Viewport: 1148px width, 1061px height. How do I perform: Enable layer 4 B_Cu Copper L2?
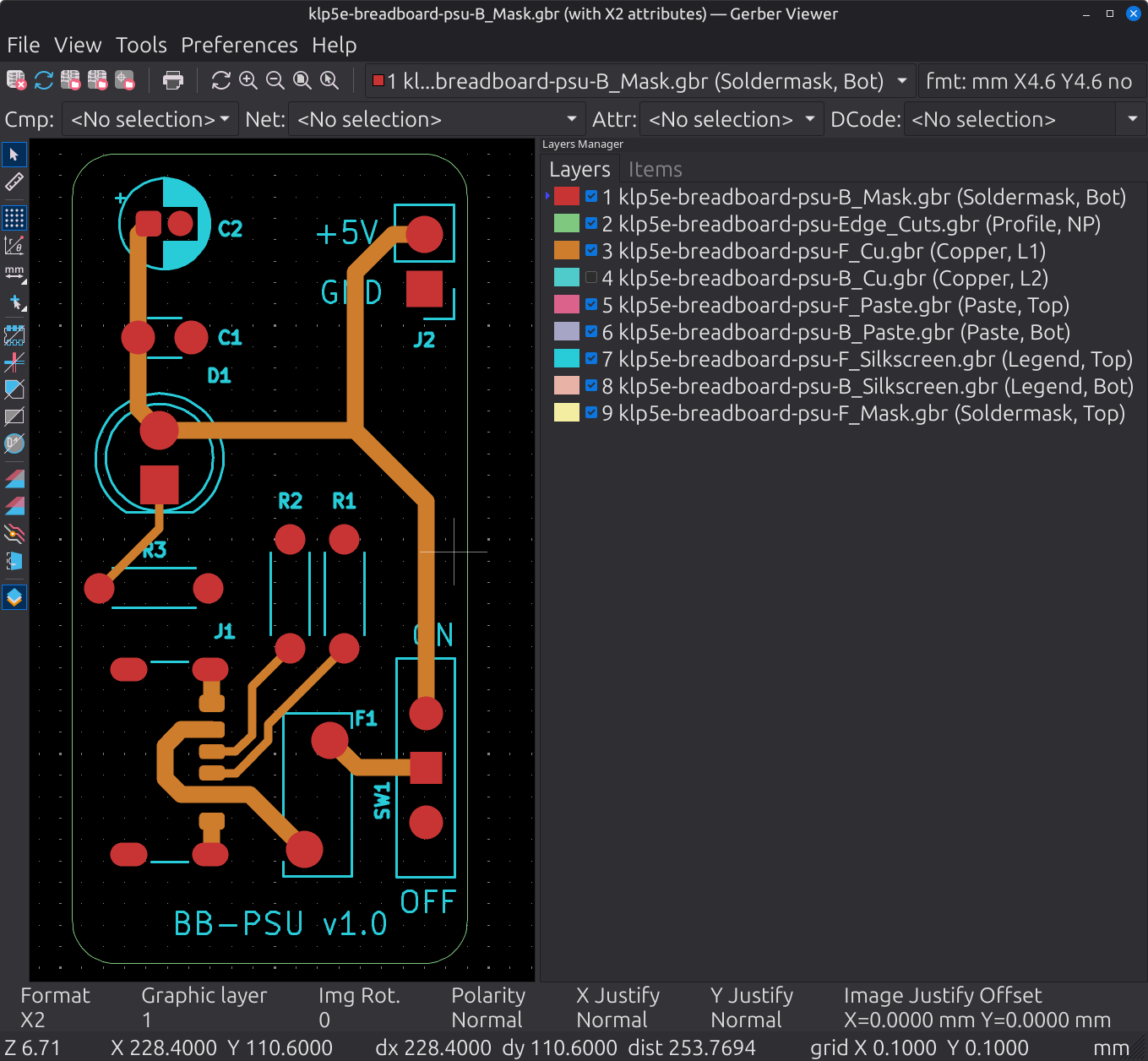591,278
